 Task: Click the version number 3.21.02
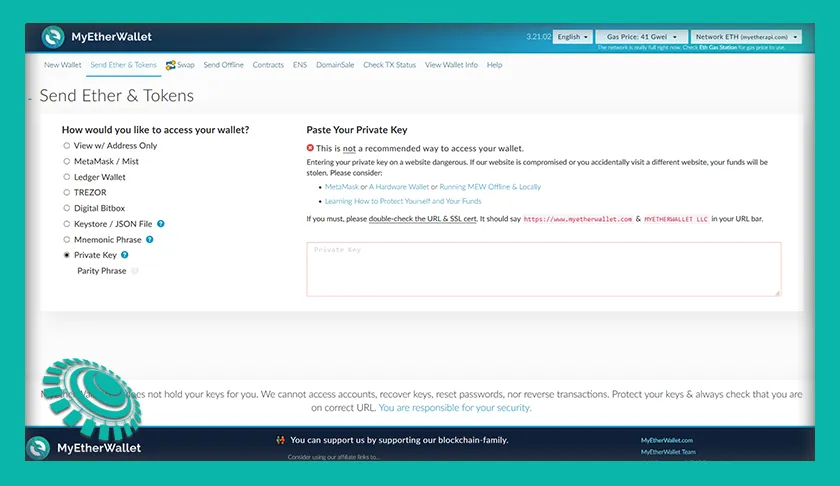pos(538,36)
